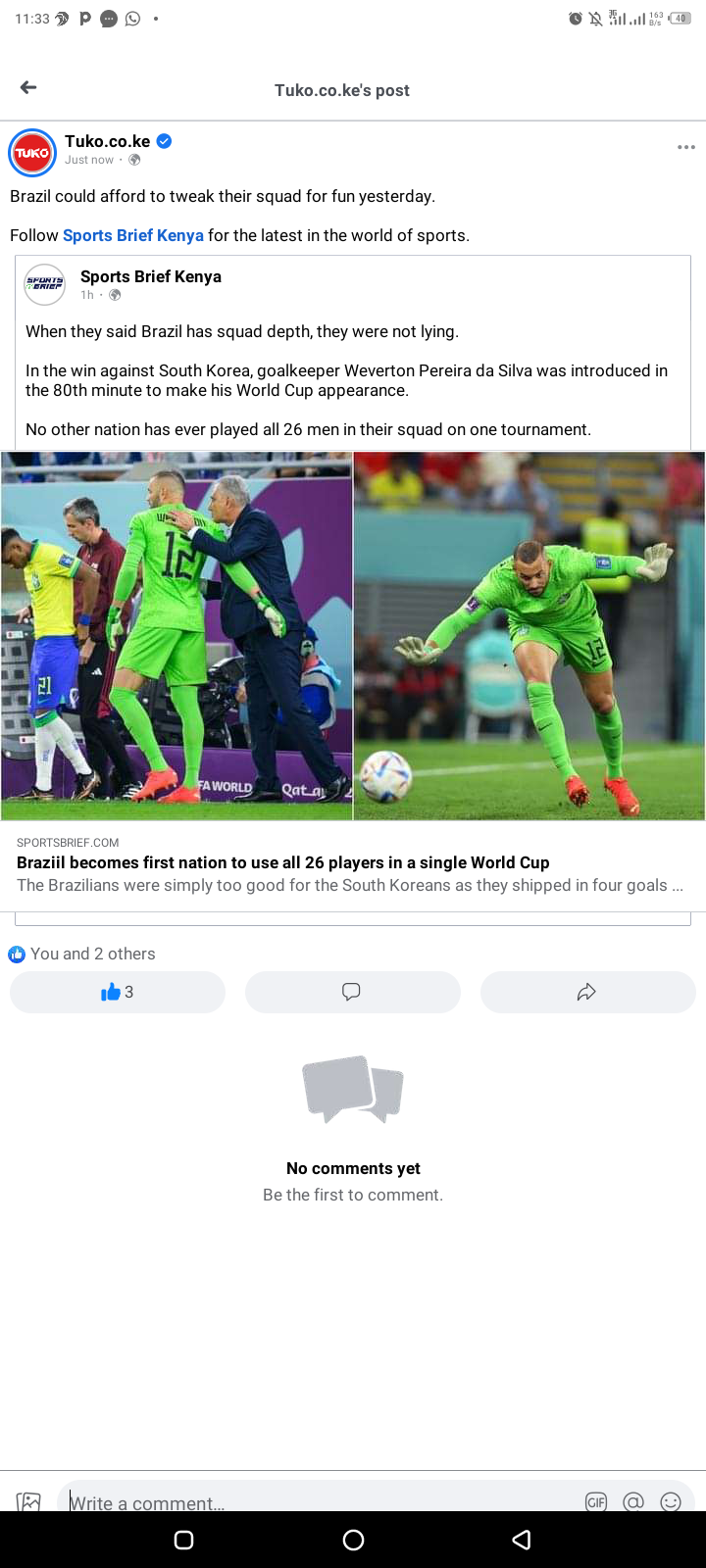
Task: View who reacted: You and 2 others
Action: click(x=82, y=954)
